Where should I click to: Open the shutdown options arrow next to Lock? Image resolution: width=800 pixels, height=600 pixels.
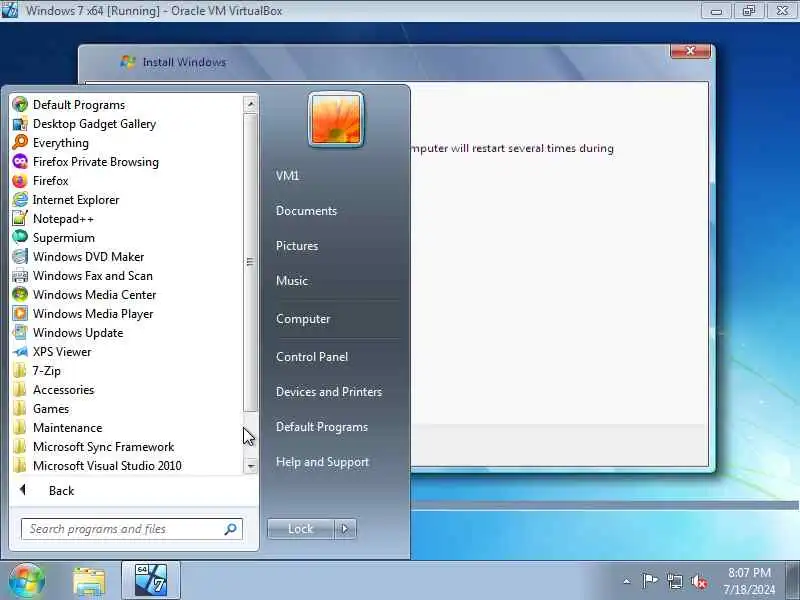pos(345,529)
